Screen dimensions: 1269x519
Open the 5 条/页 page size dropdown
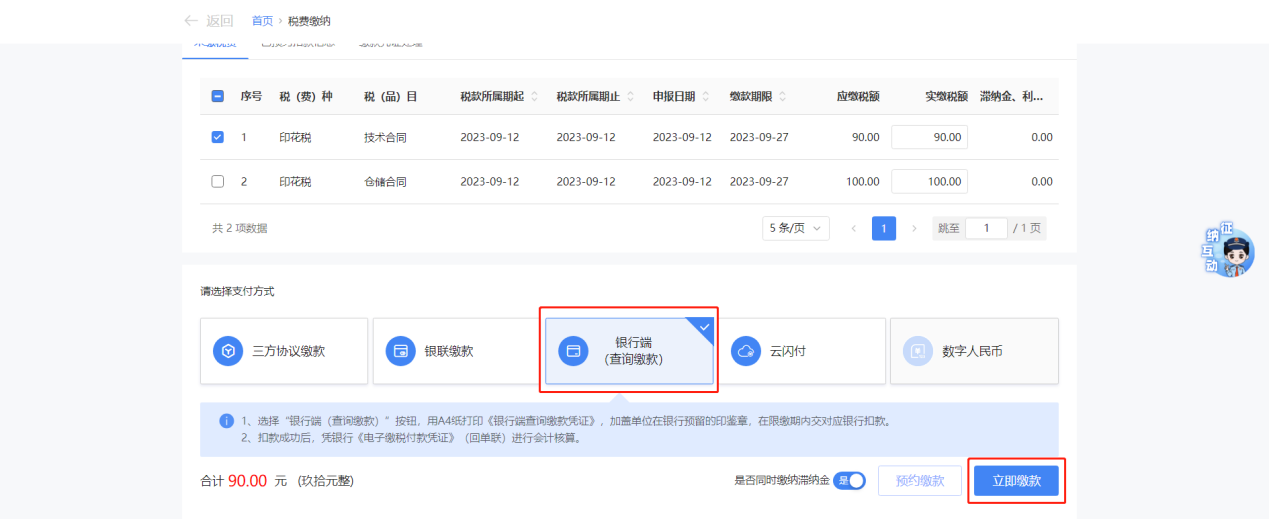point(795,228)
